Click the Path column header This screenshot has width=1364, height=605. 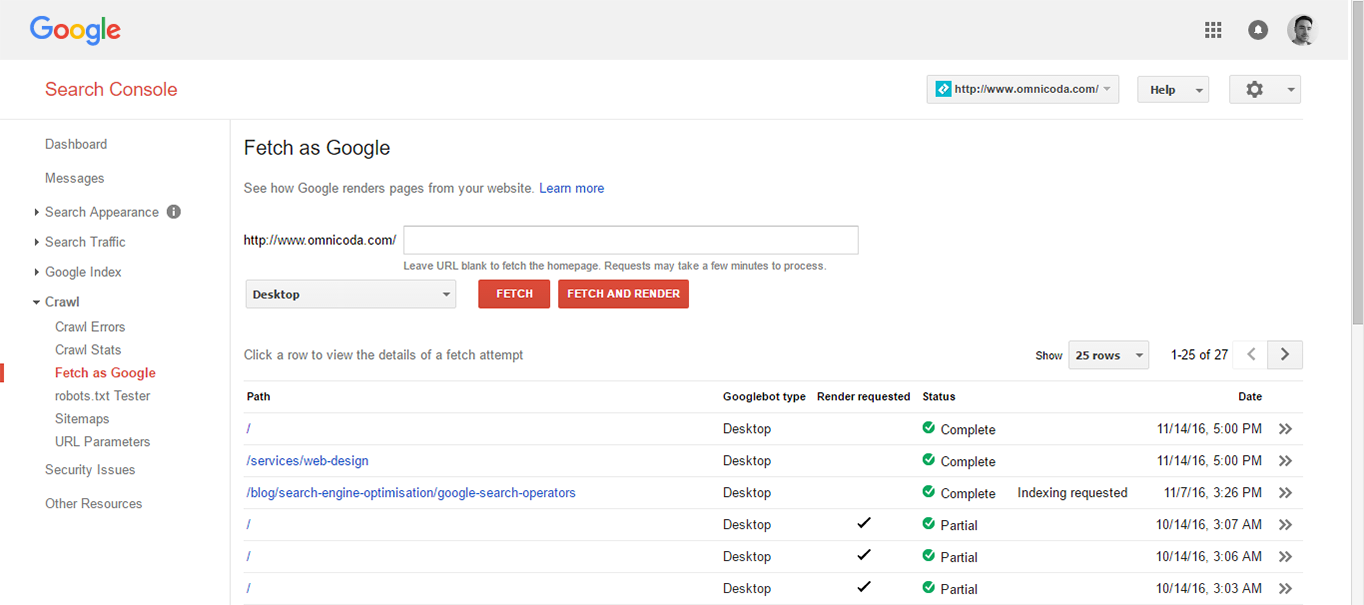point(258,397)
